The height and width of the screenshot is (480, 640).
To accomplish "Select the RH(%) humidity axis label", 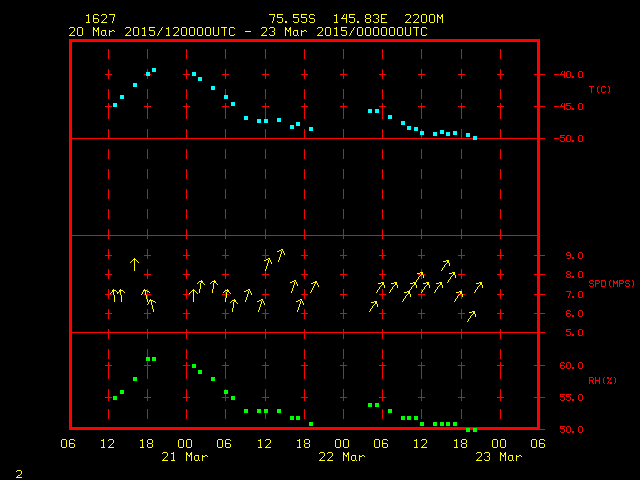I will [599, 381].
